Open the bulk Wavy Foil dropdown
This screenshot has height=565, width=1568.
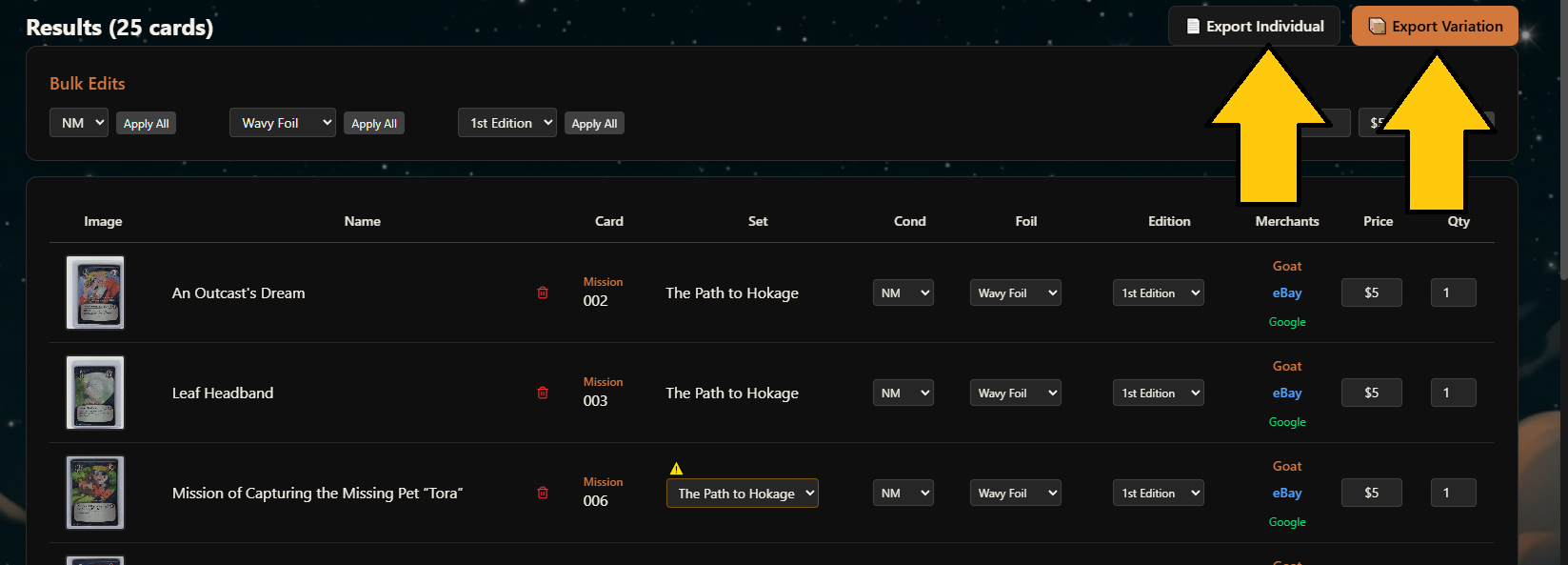[283, 123]
